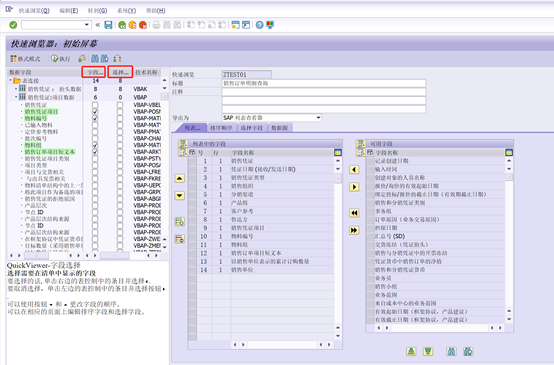Image resolution: width=554 pixels, height=365 pixels.
Task: Open the 快速浏览(Q) menu
Action: click(34, 11)
